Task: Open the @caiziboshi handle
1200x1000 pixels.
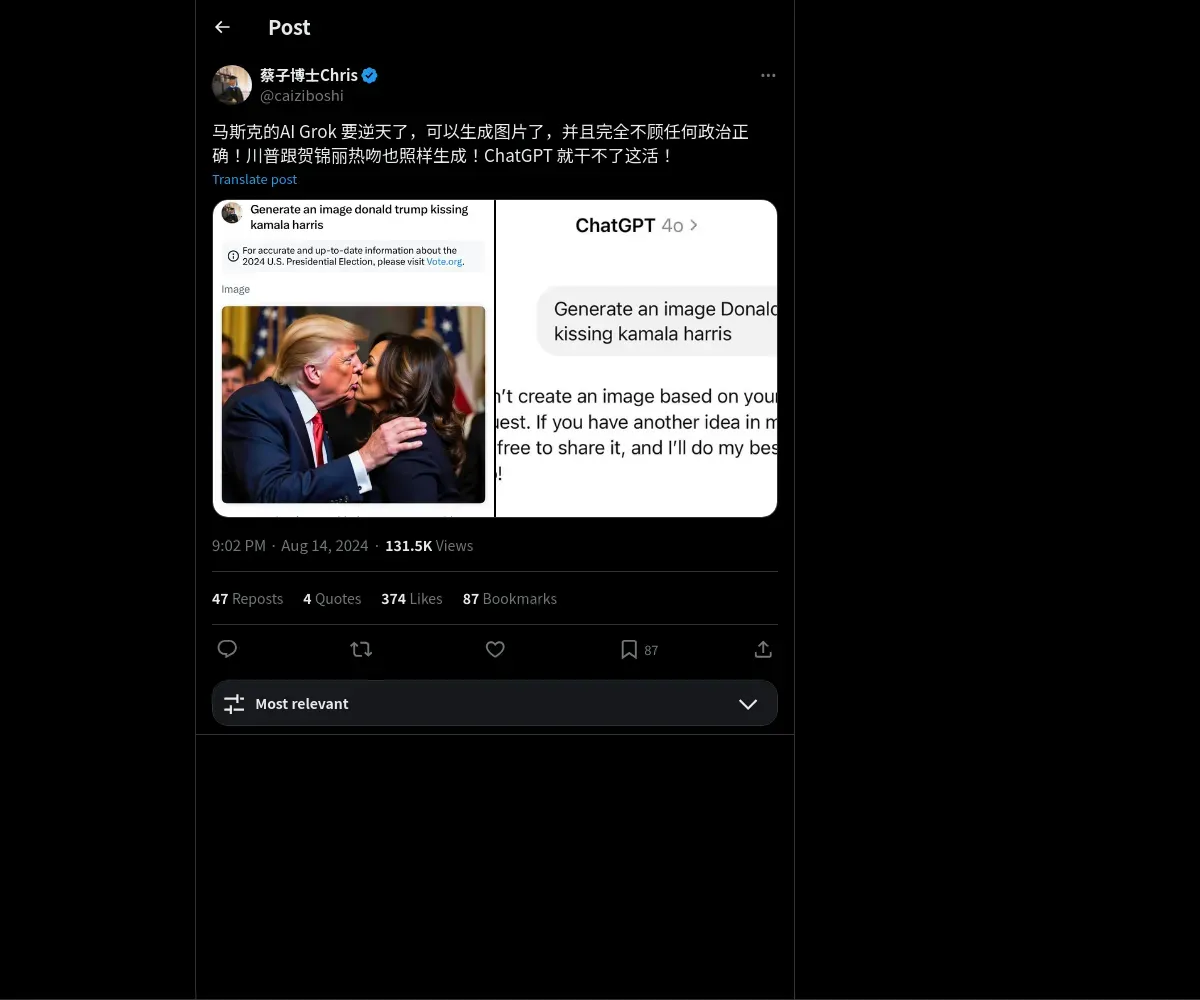Action: (x=302, y=95)
